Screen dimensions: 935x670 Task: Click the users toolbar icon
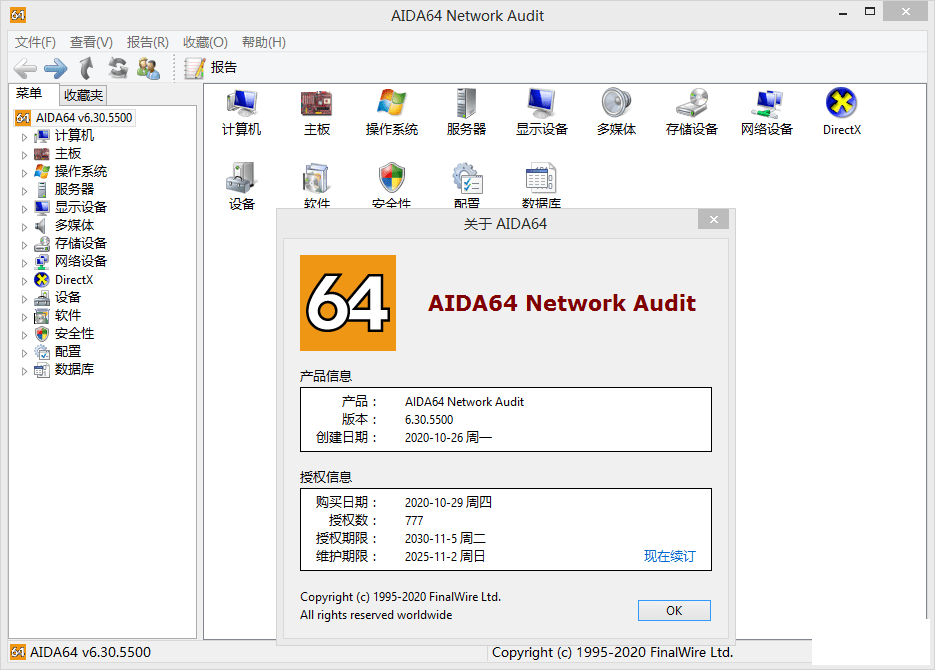(x=148, y=68)
